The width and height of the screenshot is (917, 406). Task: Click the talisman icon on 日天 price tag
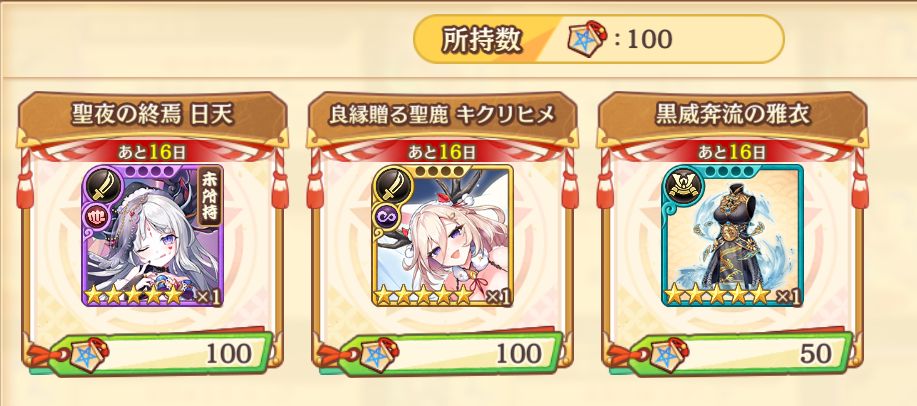point(89,354)
